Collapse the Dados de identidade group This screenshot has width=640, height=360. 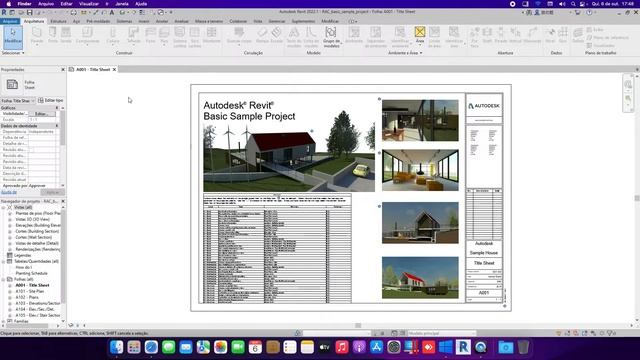pyautogui.click(x=57, y=126)
